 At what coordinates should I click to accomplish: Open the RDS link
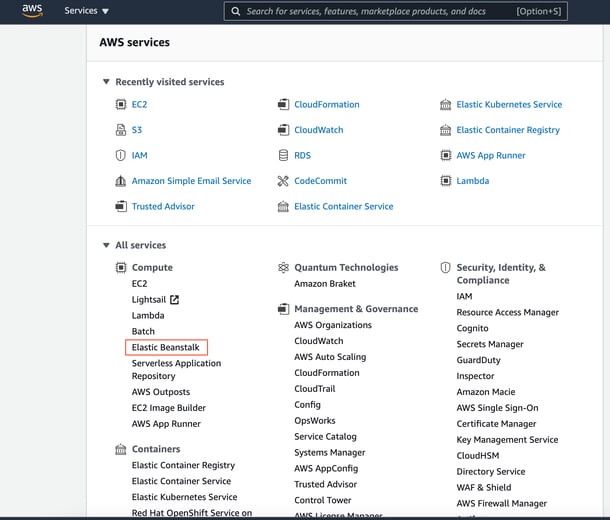tap(302, 155)
